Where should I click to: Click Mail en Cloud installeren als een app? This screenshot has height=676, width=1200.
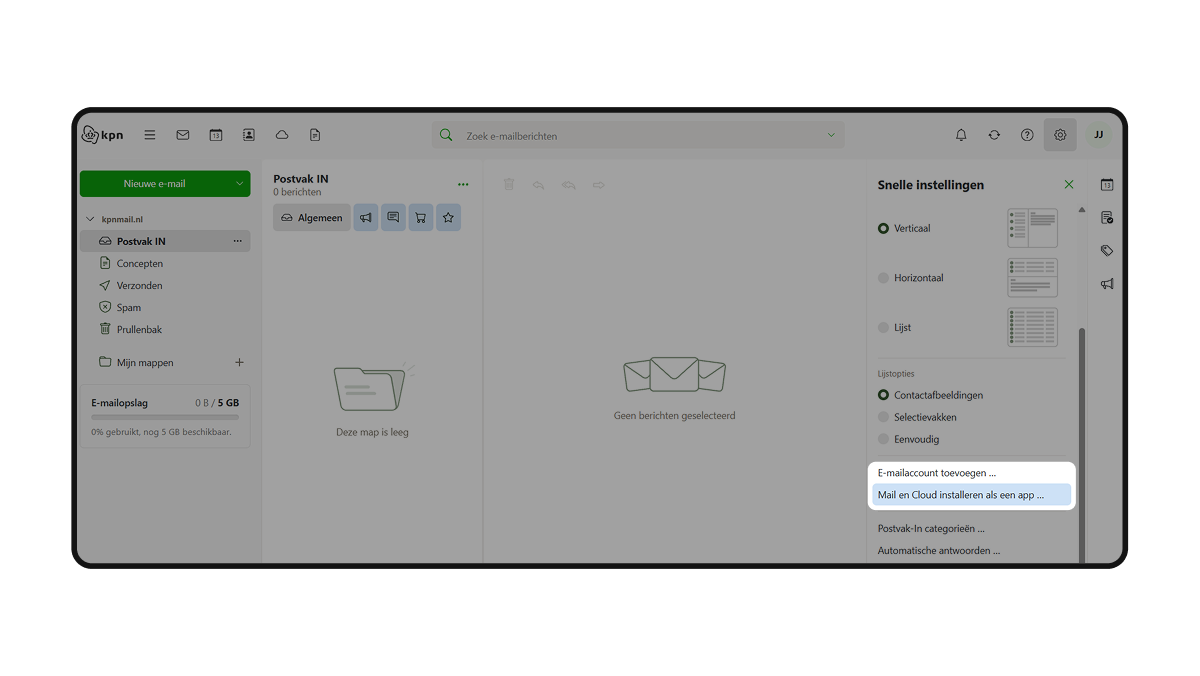[971, 495]
